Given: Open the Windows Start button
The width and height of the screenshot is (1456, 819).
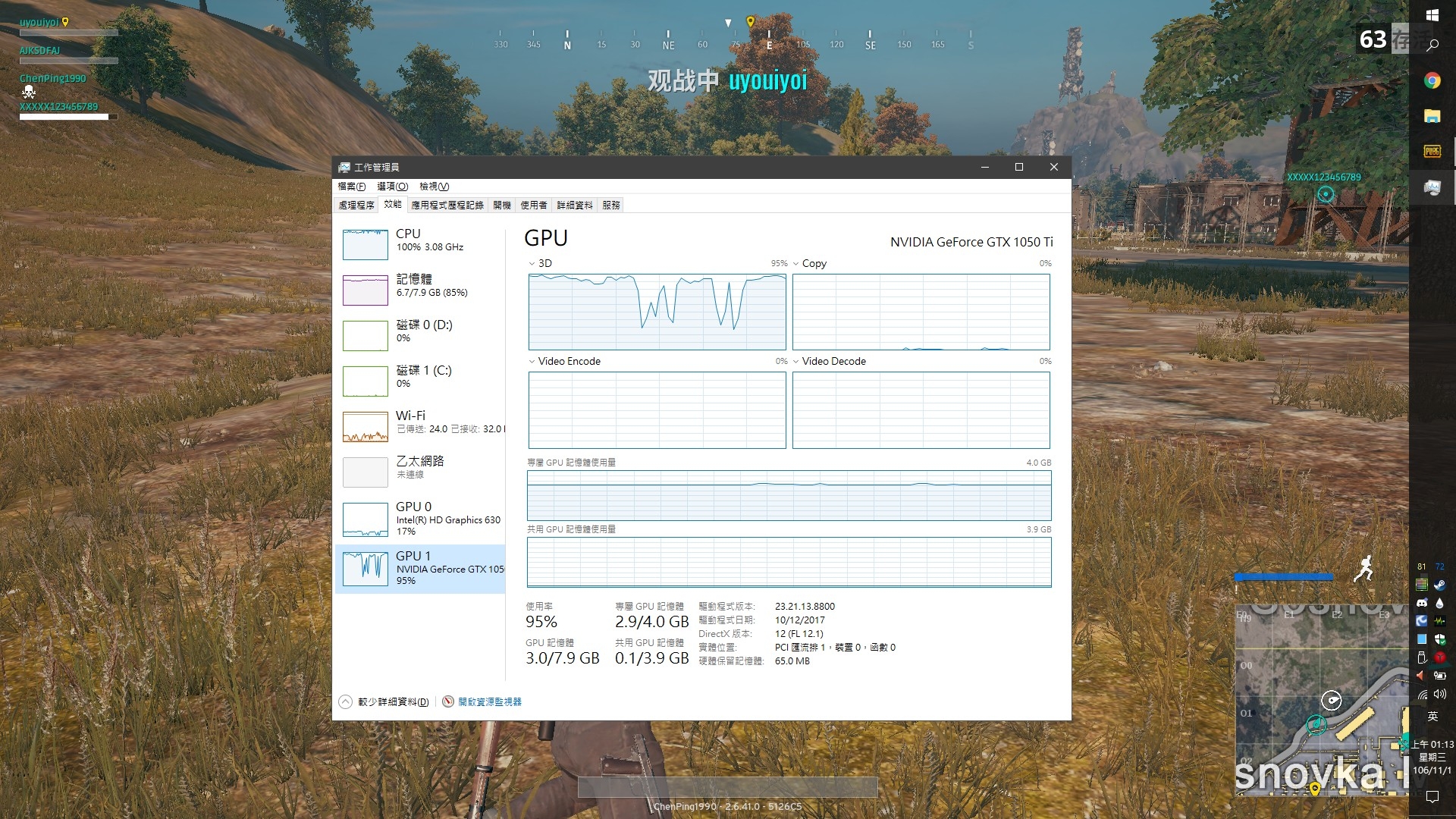Looking at the screenshot, I should coord(1432,15).
